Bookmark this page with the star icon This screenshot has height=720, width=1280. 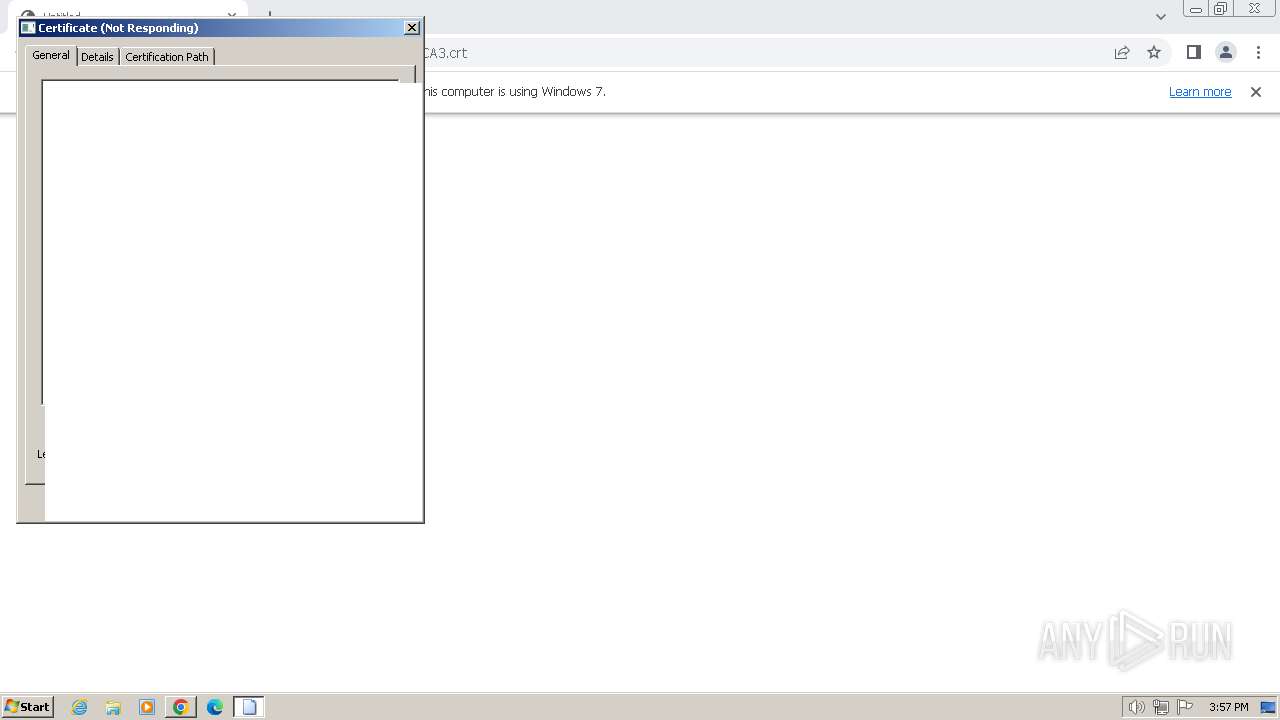point(1154,53)
